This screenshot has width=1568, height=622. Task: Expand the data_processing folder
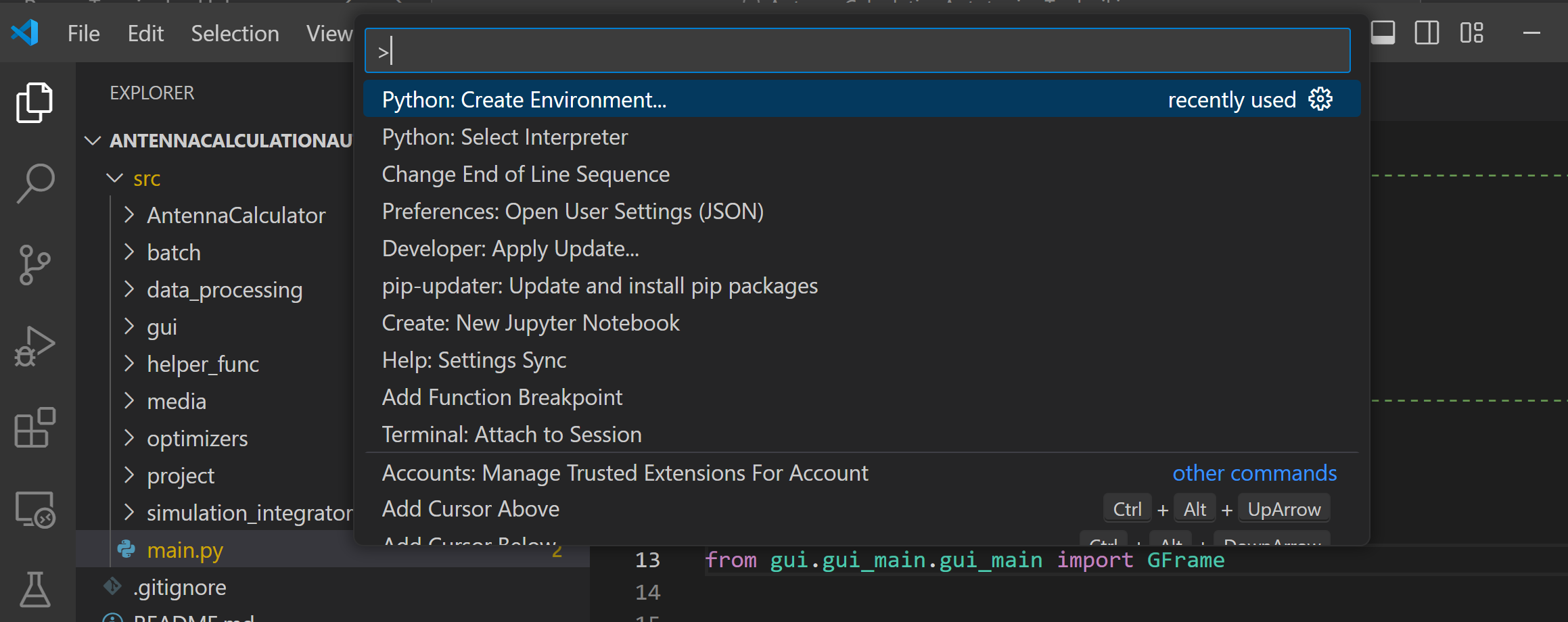[x=224, y=289]
